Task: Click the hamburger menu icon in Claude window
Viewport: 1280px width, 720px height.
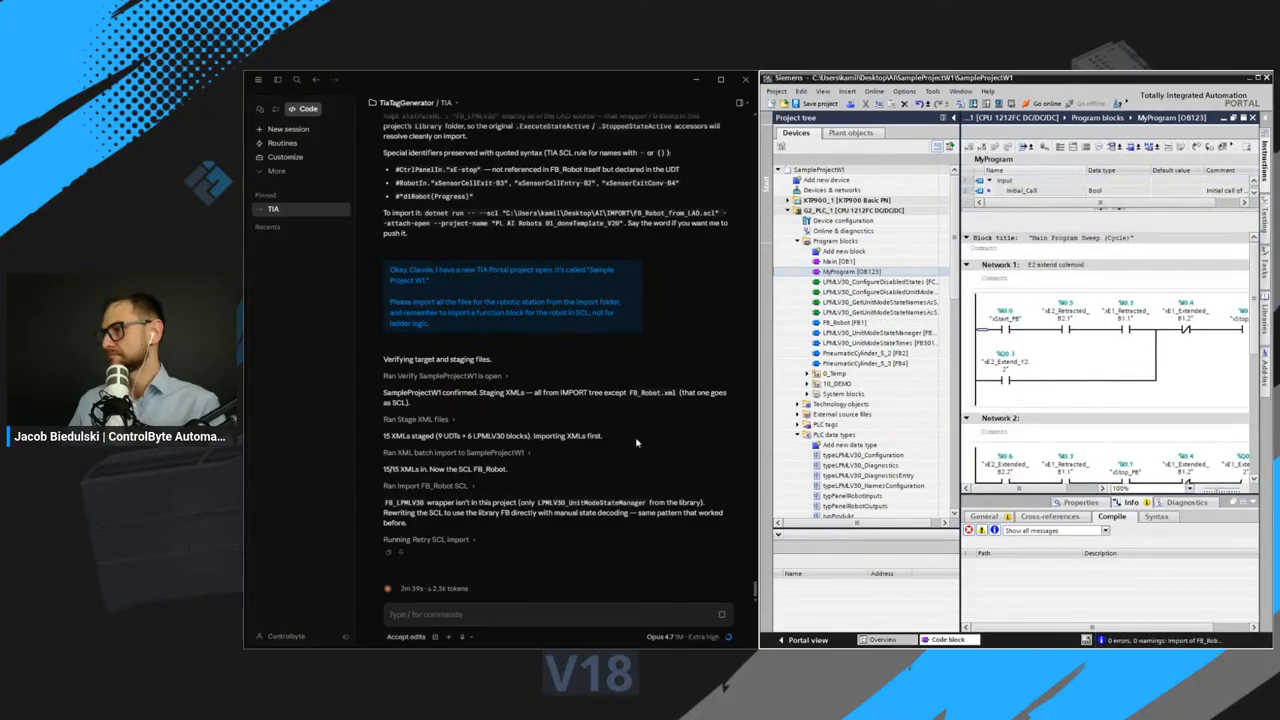Action: pyautogui.click(x=258, y=80)
